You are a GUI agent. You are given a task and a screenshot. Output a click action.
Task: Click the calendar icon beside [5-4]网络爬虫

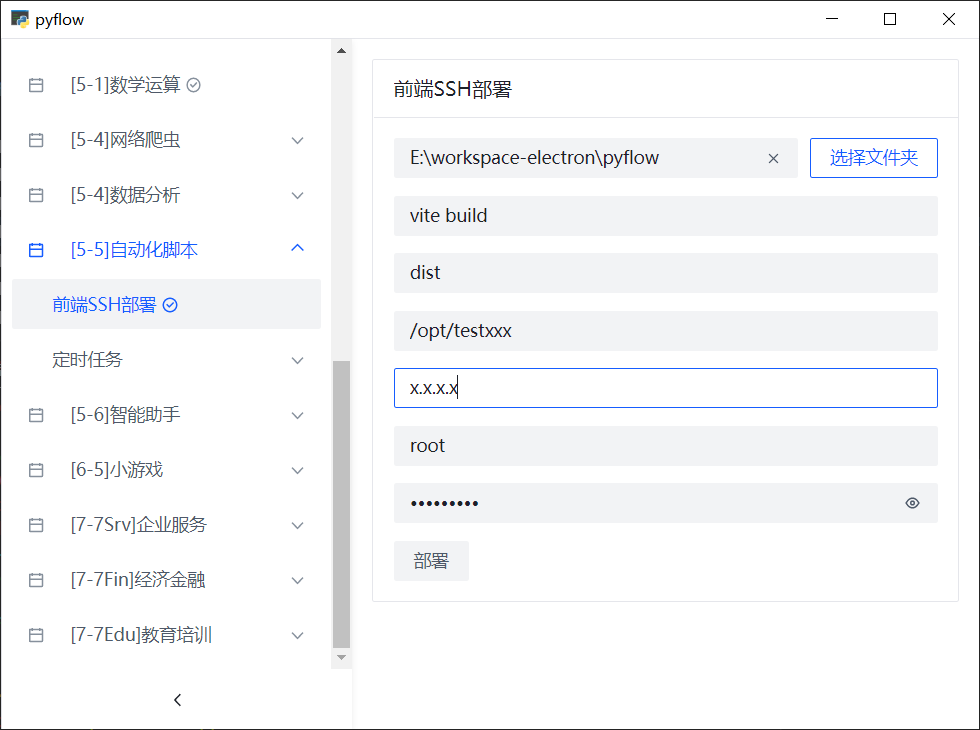pyautogui.click(x=36, y=141)
